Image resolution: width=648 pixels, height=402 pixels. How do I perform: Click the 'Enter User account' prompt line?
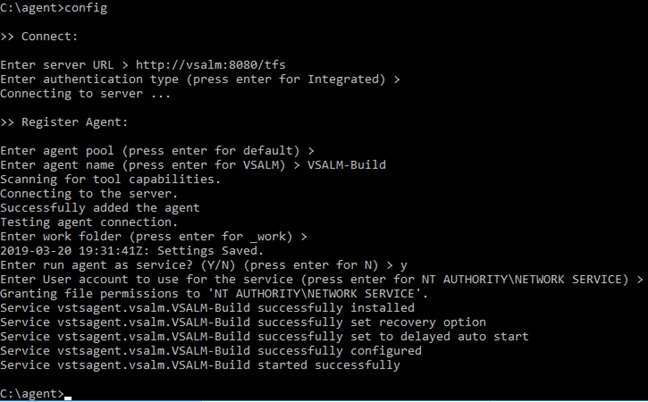pos(322,279)
